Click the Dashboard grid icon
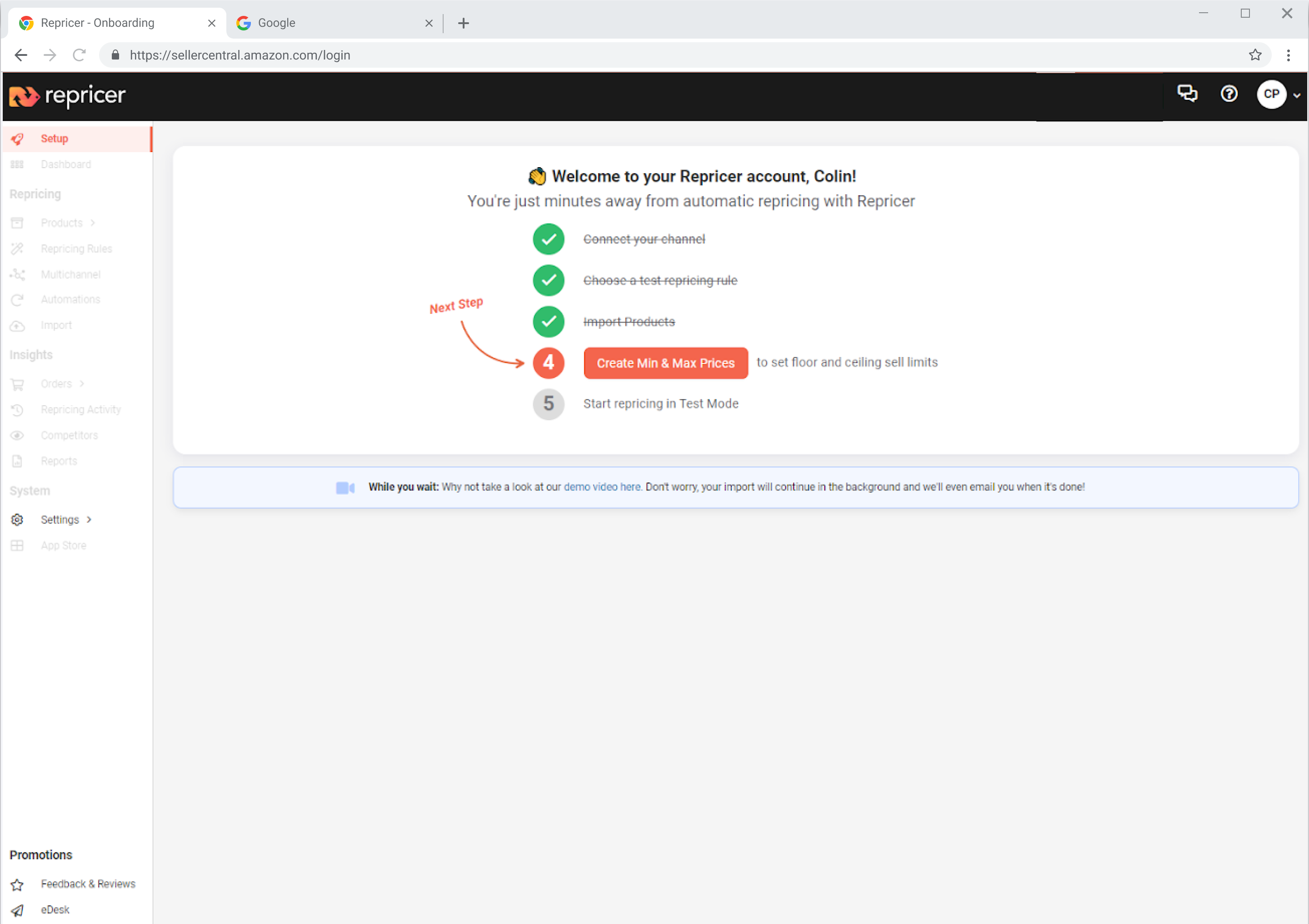The width and height of the screenshot is (1309, 924). point(17,164)
